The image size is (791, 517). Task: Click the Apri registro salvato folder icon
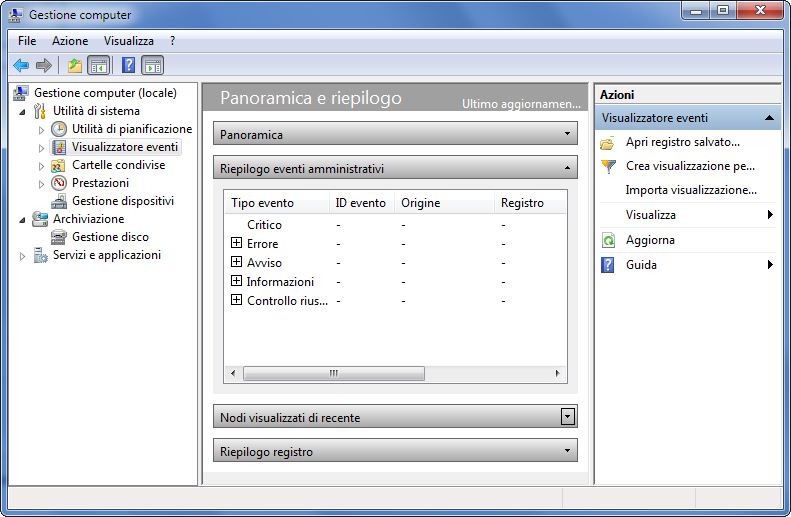click(607, 143)
